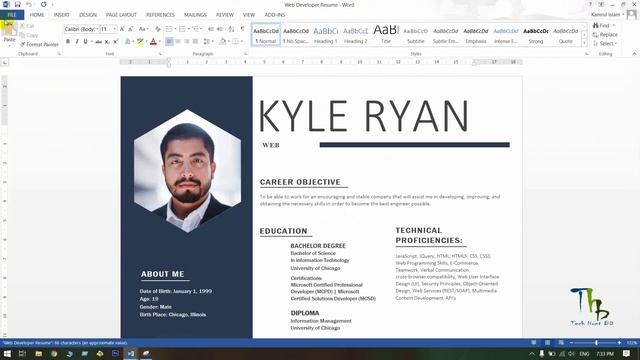The height and width of the screenshot is (360, 640).
Task: Sort the selected text
Action: [231, 29]
